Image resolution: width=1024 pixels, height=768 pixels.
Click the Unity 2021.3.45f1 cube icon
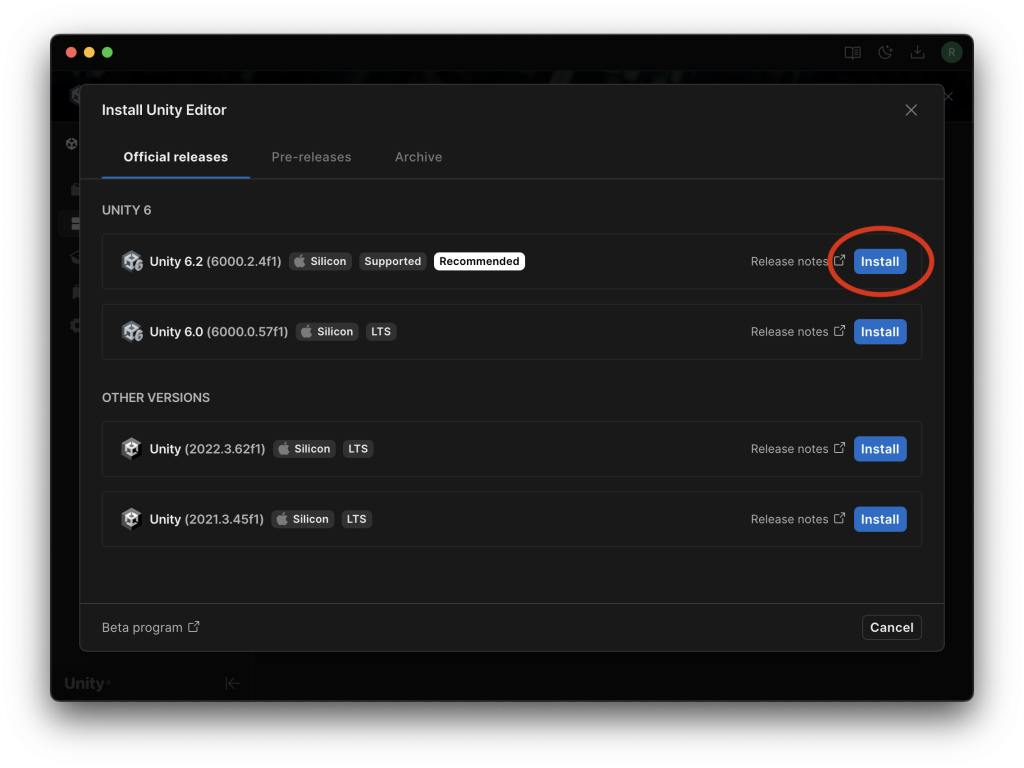[x=131, y=519]
